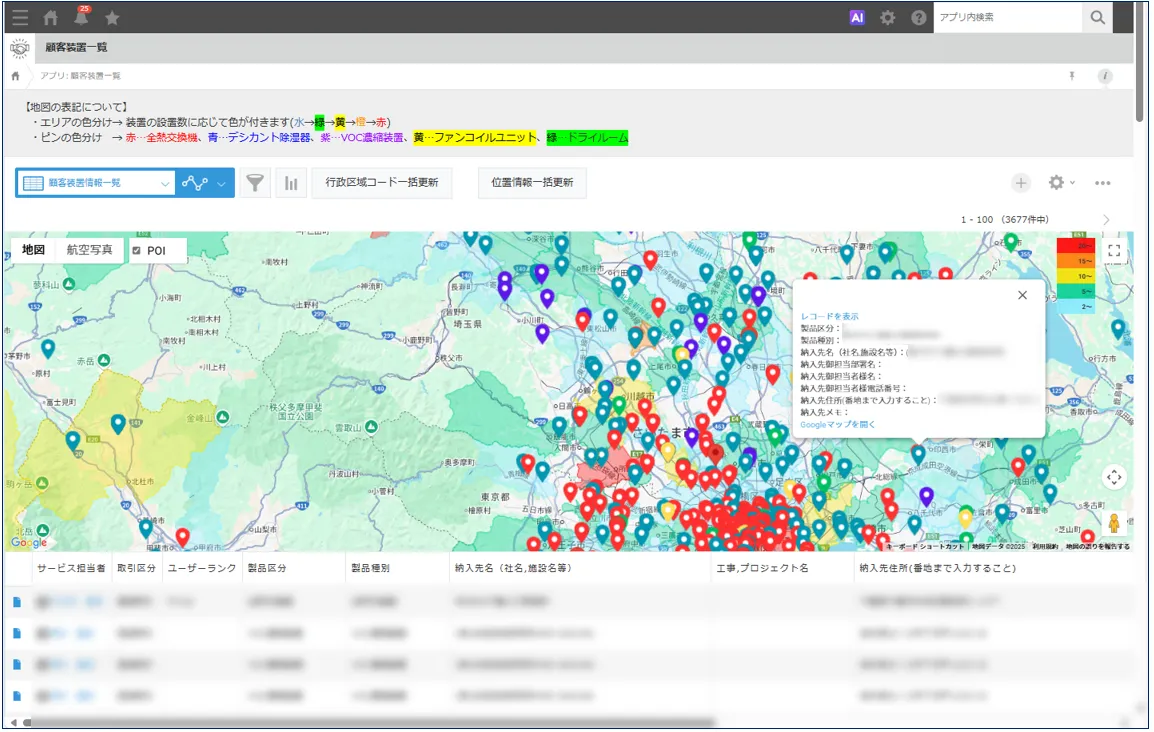Click the map camera controls button
The height and width of the screenshot is (732, 1154).
point(1114,477)
